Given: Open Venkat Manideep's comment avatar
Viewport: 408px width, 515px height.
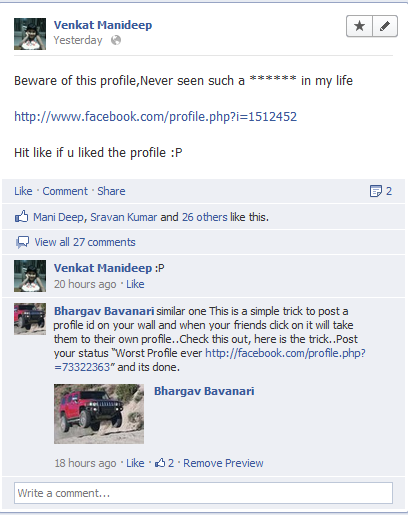Looking at the screenshot, I should [x=30, y=276].
